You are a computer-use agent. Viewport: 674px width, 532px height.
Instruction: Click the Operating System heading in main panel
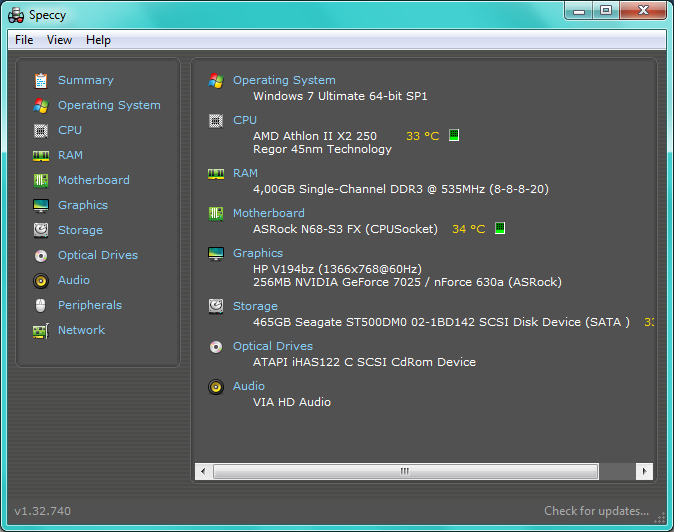pyautogui.click(x=284, y=80)
